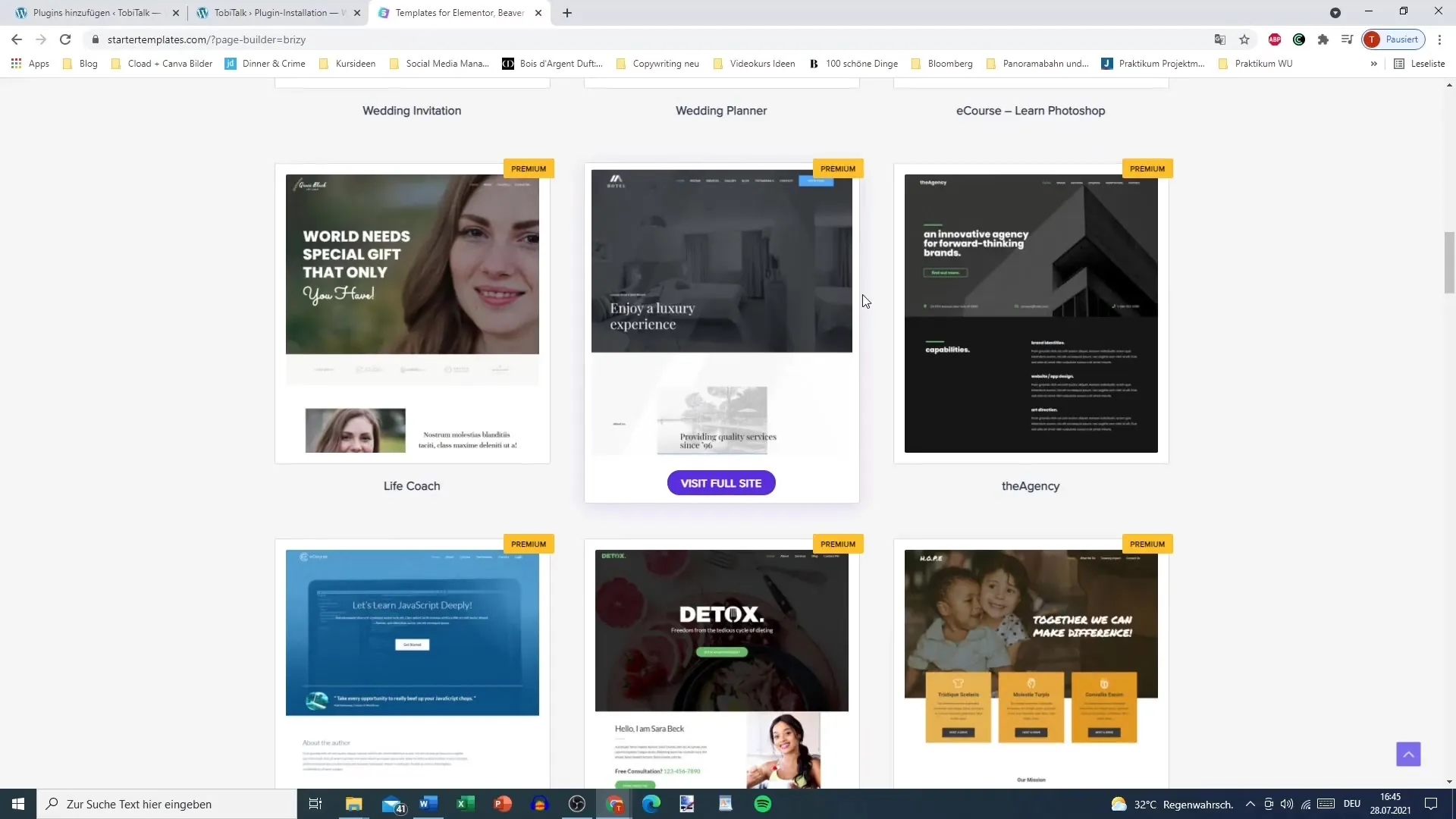
Task: Select the Templates for Elementor tab
Action: (459, 13)
